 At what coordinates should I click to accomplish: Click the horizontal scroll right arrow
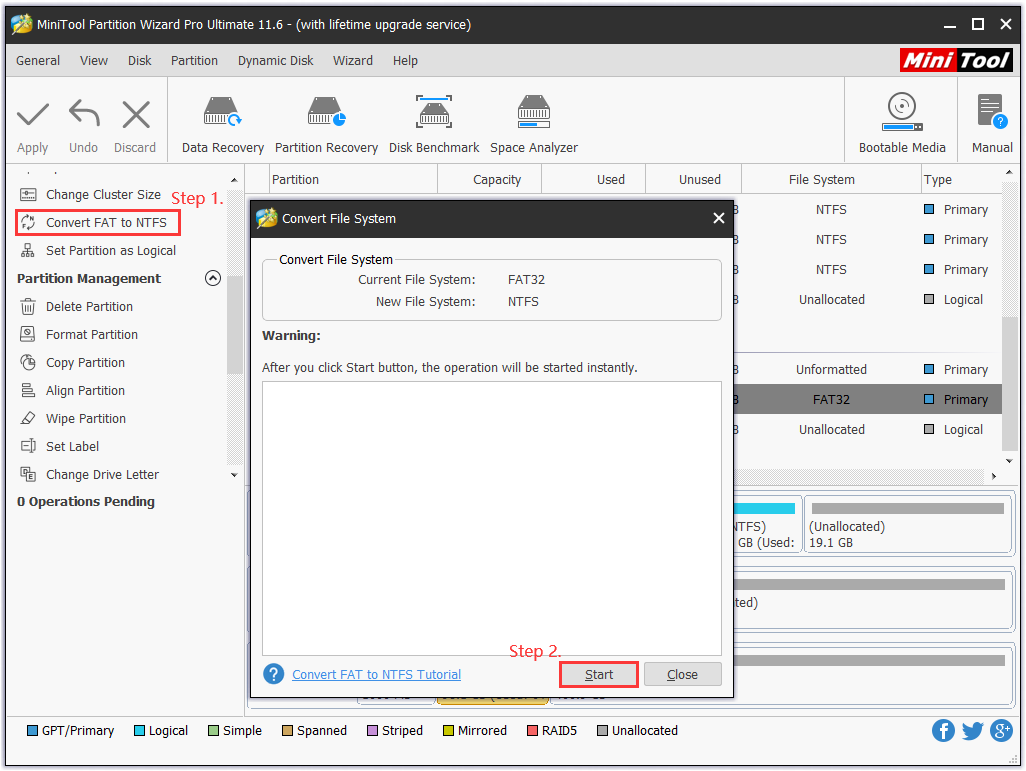point(993,476)
